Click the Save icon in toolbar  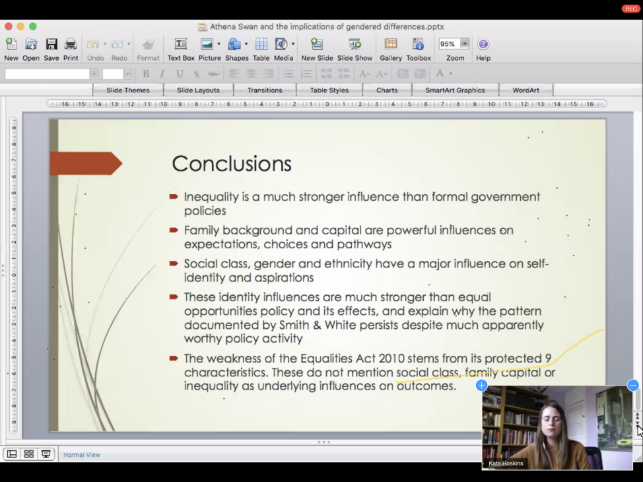point(51,45)
